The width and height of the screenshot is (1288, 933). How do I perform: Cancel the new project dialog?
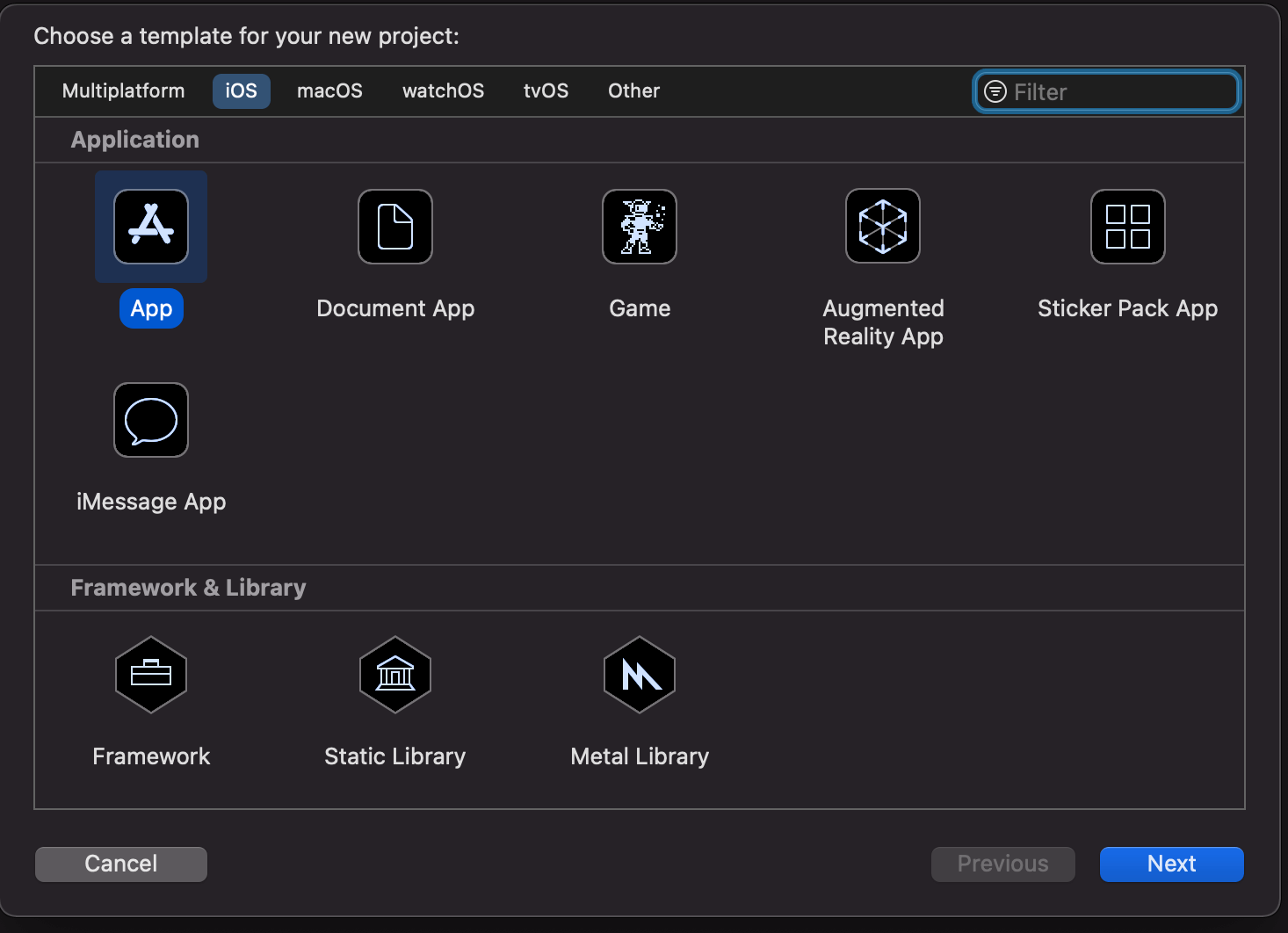pos(120,864)
